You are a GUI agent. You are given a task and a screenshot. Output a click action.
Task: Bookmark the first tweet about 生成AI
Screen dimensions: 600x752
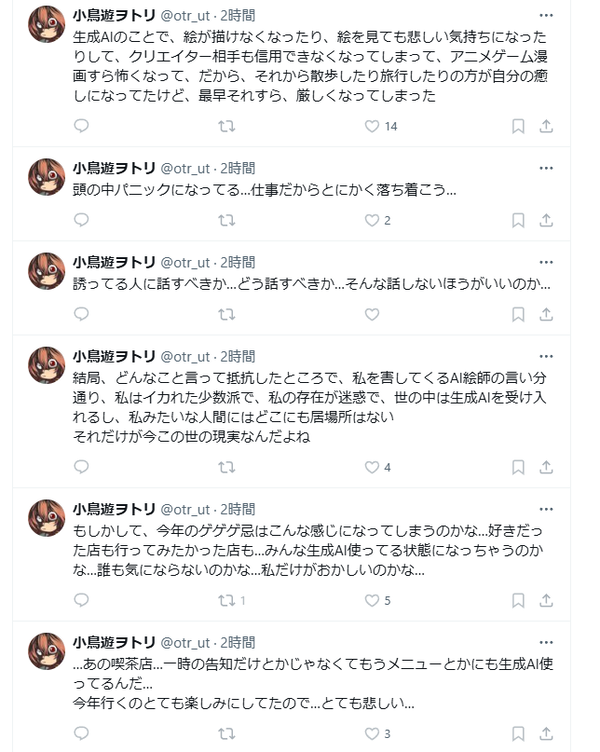pos(518,126)
